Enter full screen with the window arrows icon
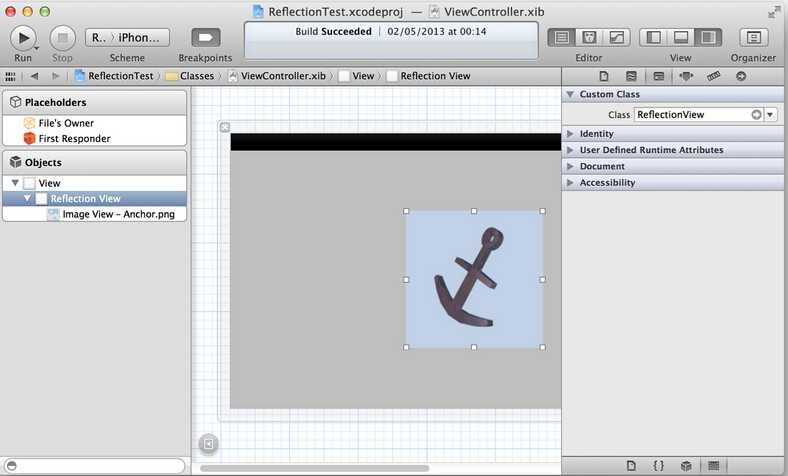The image size is (788, 476). point(774,12)
